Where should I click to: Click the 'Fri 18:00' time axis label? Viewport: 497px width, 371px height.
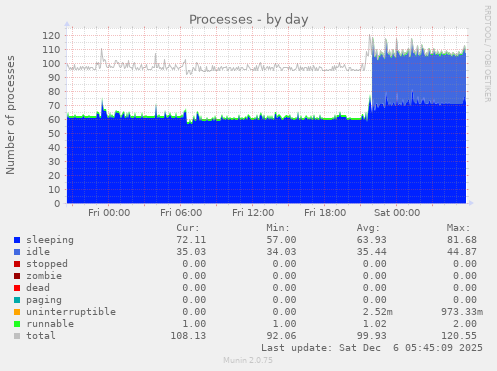tap(325, 213)
